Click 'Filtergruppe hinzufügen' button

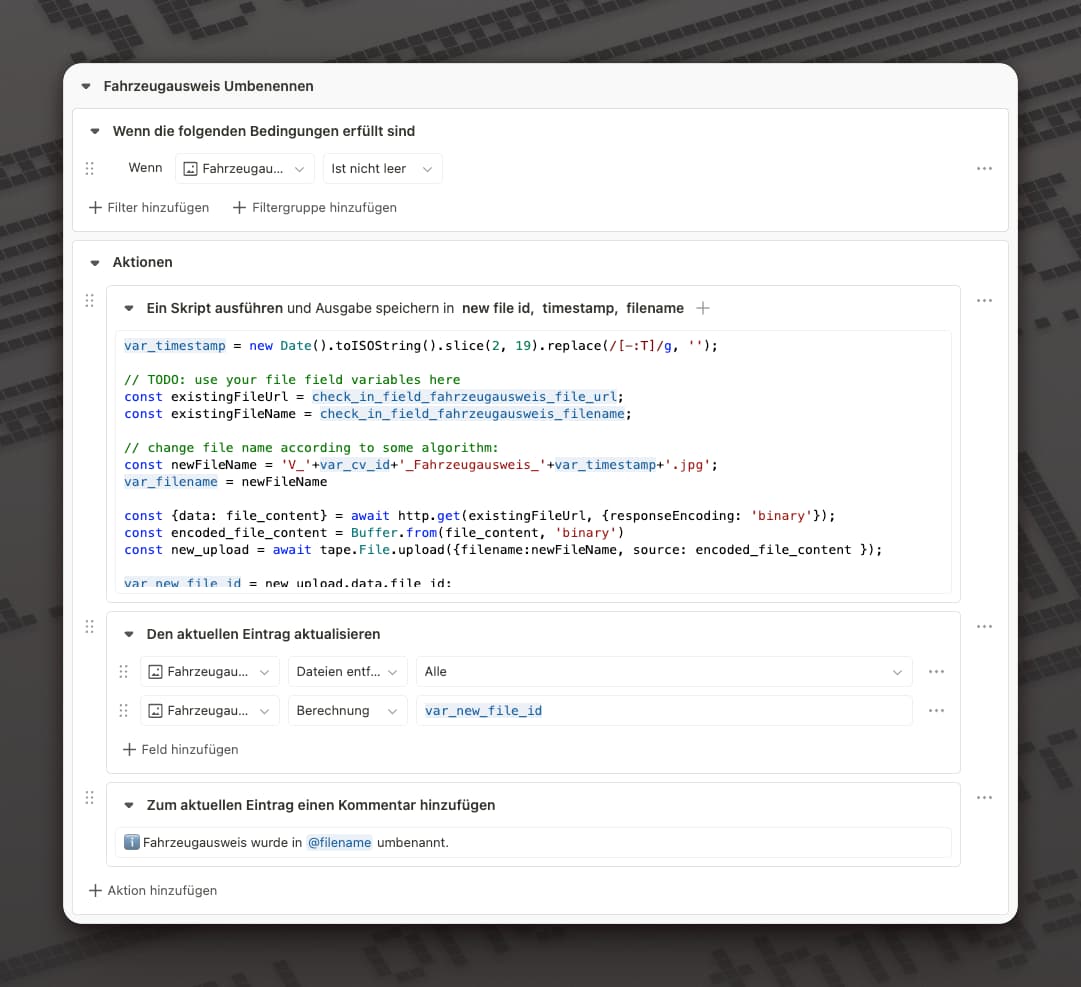314,208
